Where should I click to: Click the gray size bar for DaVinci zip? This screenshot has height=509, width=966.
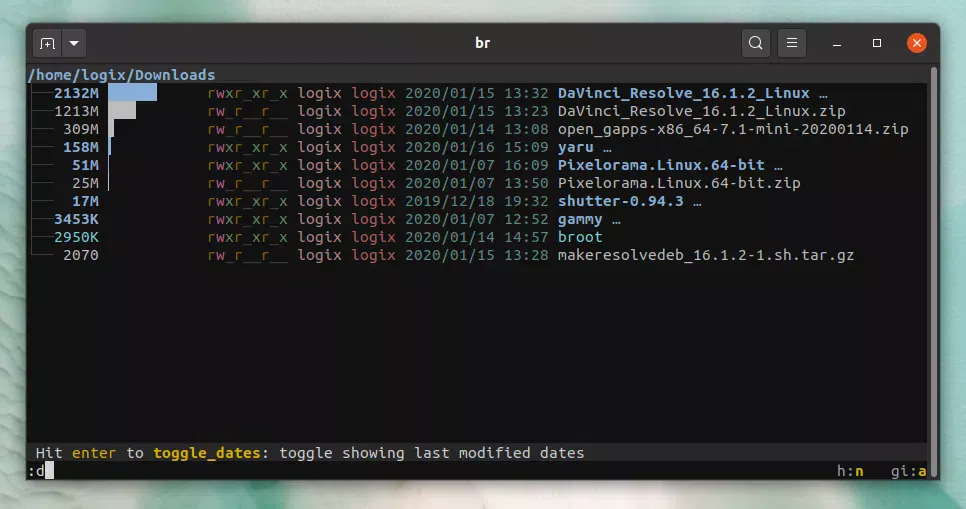pyautogui.click(x=122, y=111)
